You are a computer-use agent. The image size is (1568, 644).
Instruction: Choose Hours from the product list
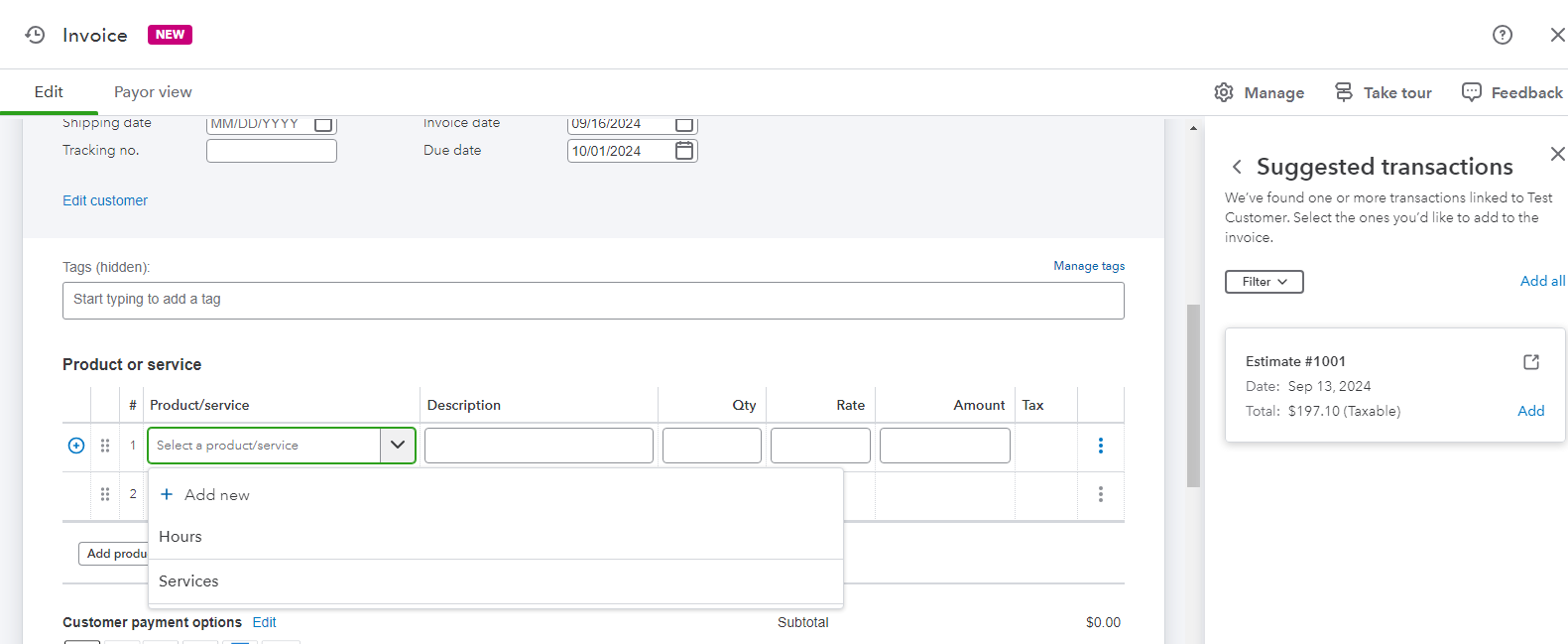[181, 537]
